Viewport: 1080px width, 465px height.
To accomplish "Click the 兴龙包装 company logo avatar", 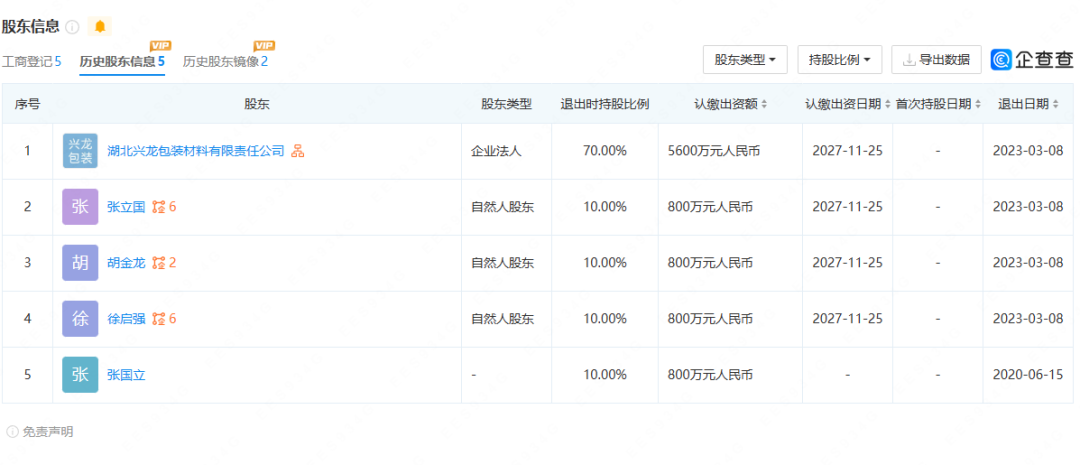I will pyautogui.click(x=80, y=151).
